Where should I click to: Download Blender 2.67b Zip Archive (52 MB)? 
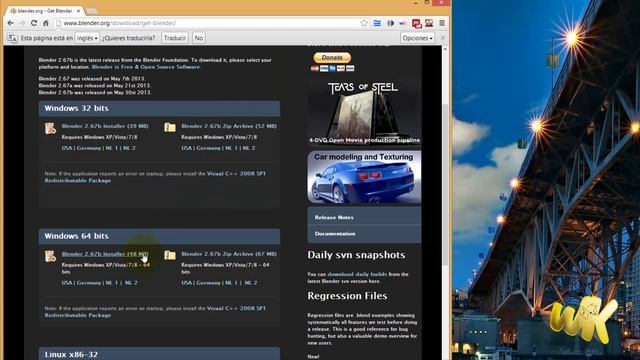pos(229,126)
